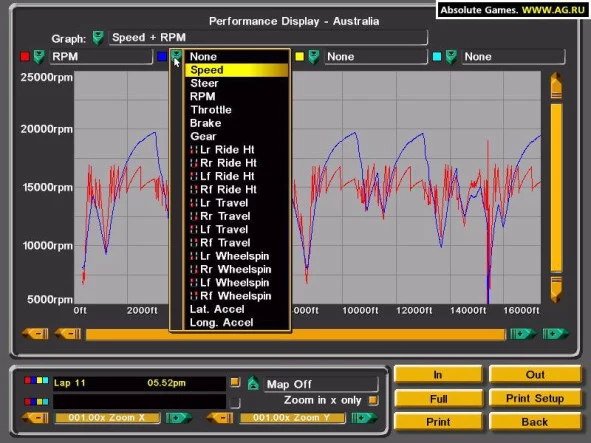
Task: Toggle the Lap 11 row checkbox
Action: pyautogui.click(x=235, y=382)
